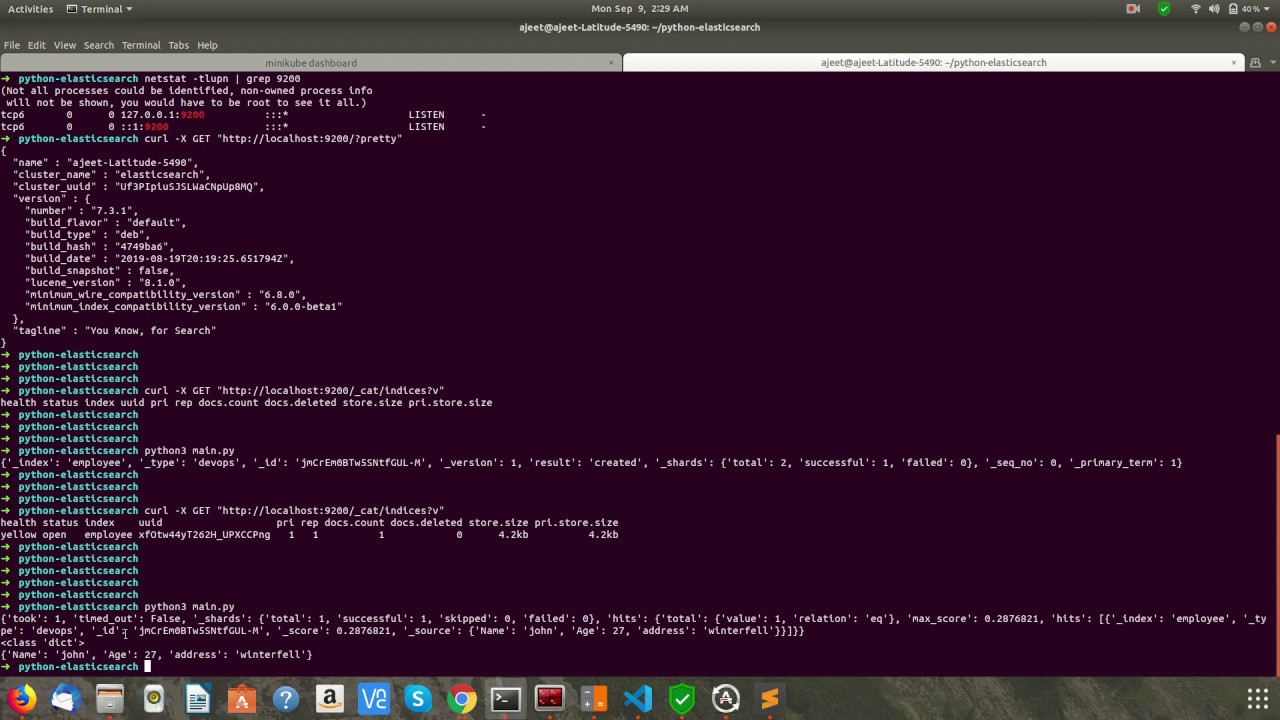This screenshot has width=1280, height=720.
Task: Switch to the minikube dashboard tab
Action: (310, 63)
